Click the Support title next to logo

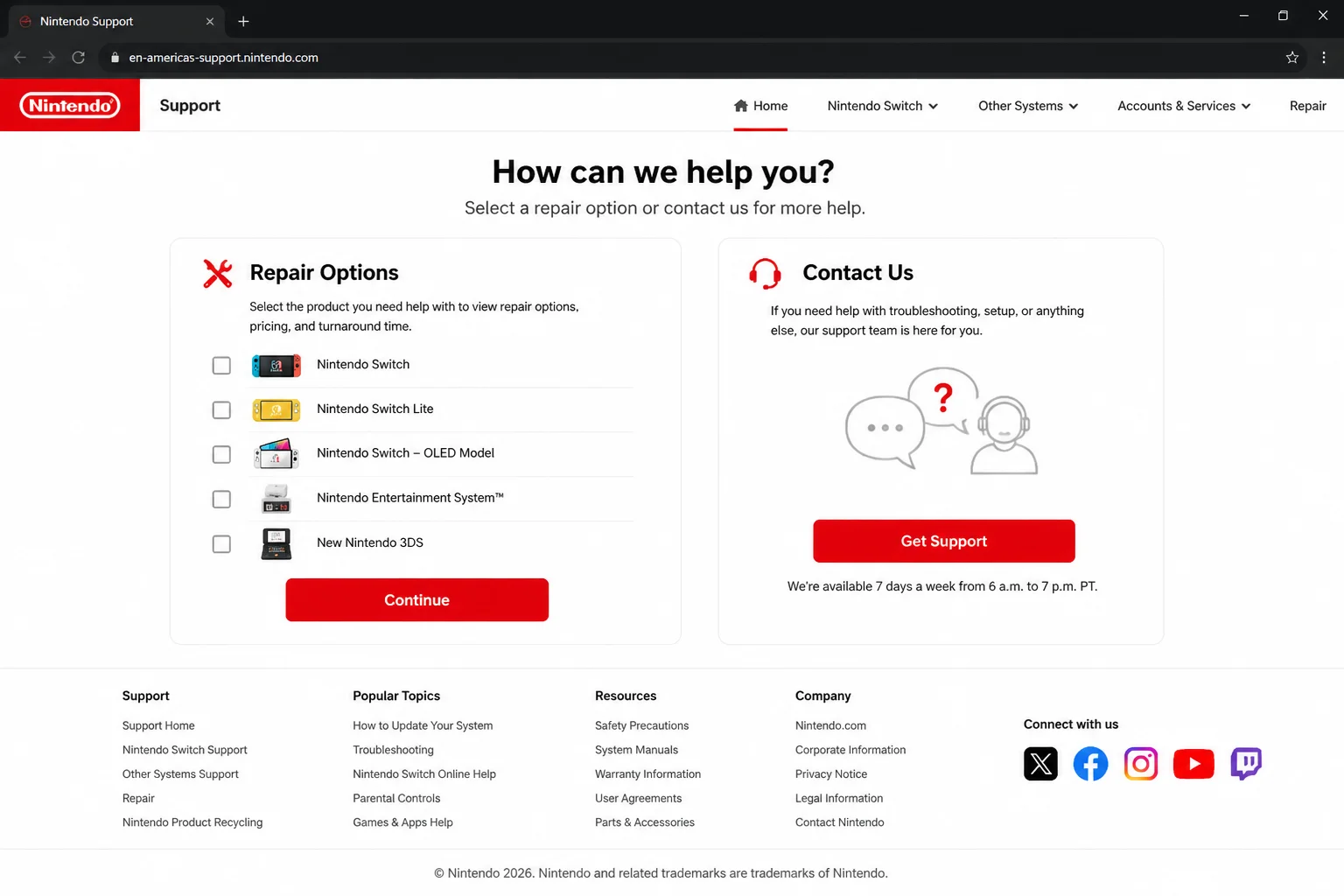(190, 106)
